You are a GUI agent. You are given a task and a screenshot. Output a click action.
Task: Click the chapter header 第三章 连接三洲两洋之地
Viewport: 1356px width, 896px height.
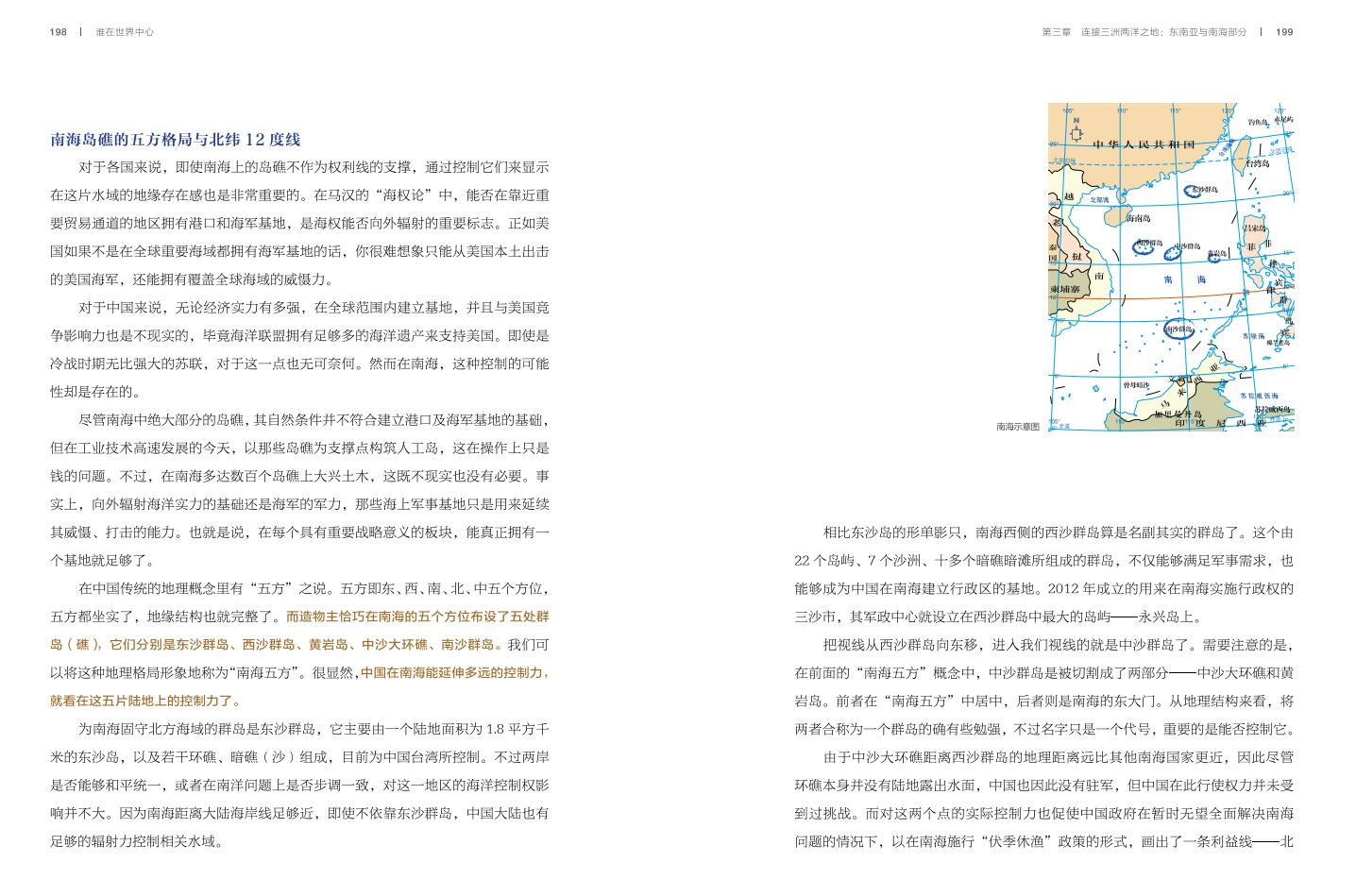pos(1144,32)
